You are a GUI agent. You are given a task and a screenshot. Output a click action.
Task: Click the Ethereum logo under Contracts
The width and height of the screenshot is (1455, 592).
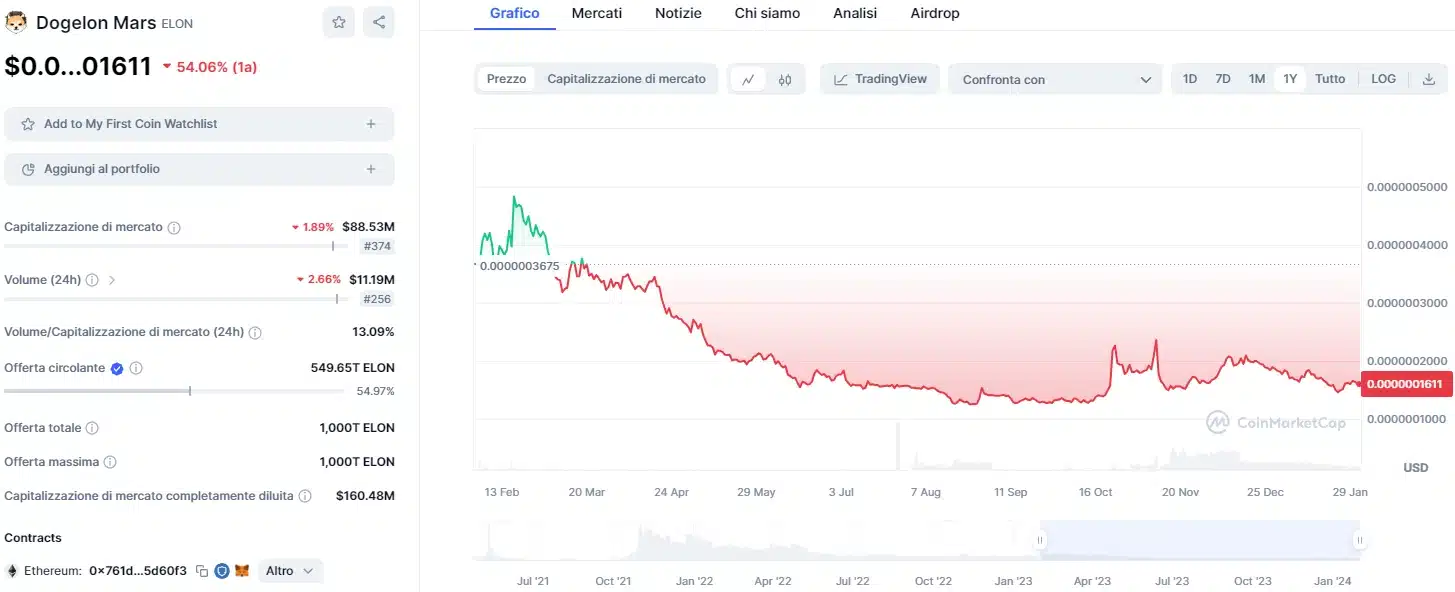pyautogui.click(x=12, y=571)
